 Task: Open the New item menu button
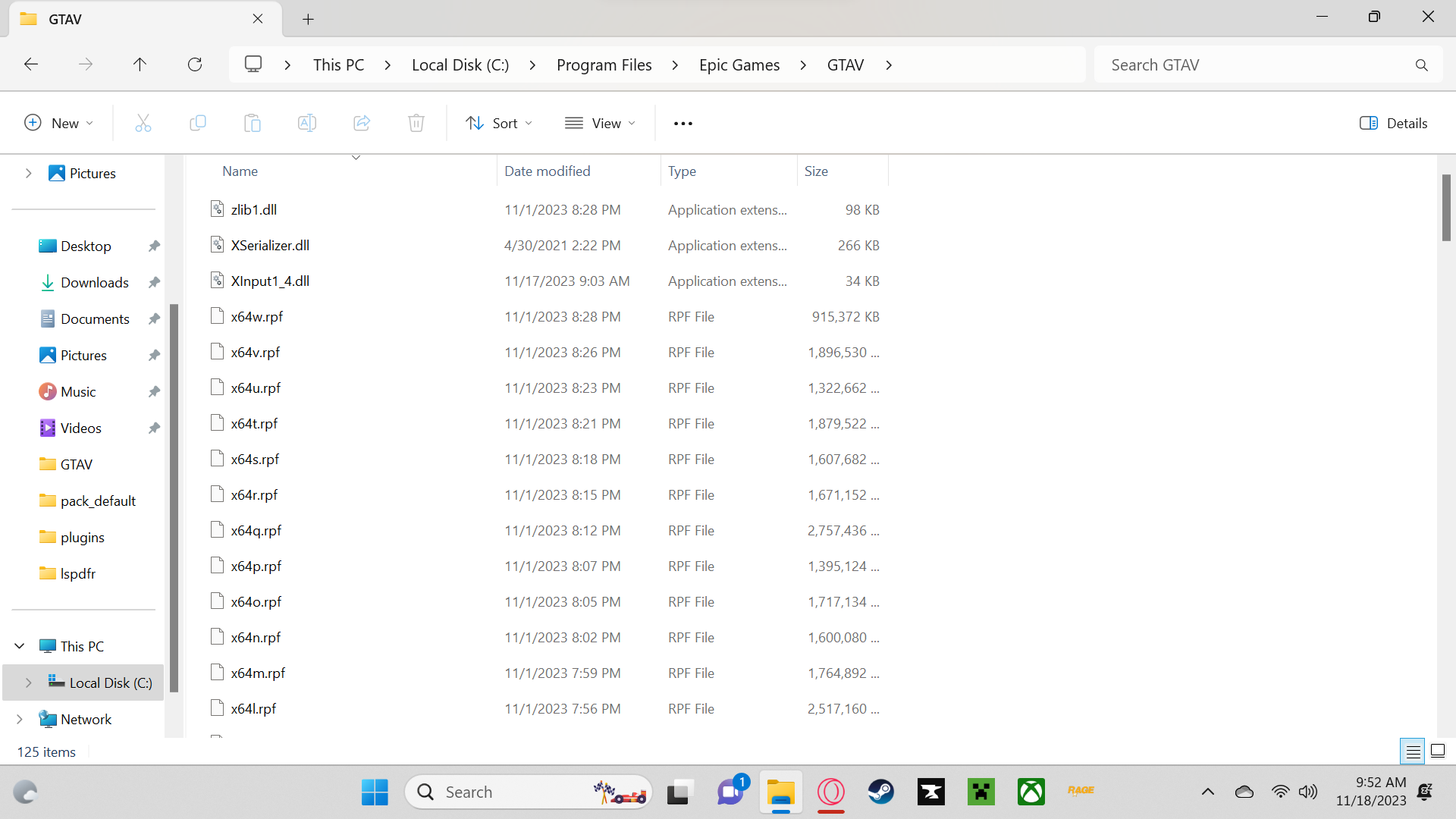click(x=59, y=123)
